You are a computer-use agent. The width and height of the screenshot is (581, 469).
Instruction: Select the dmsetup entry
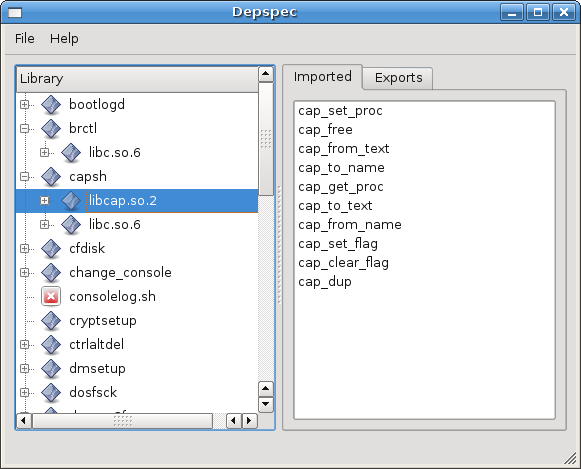97,369
